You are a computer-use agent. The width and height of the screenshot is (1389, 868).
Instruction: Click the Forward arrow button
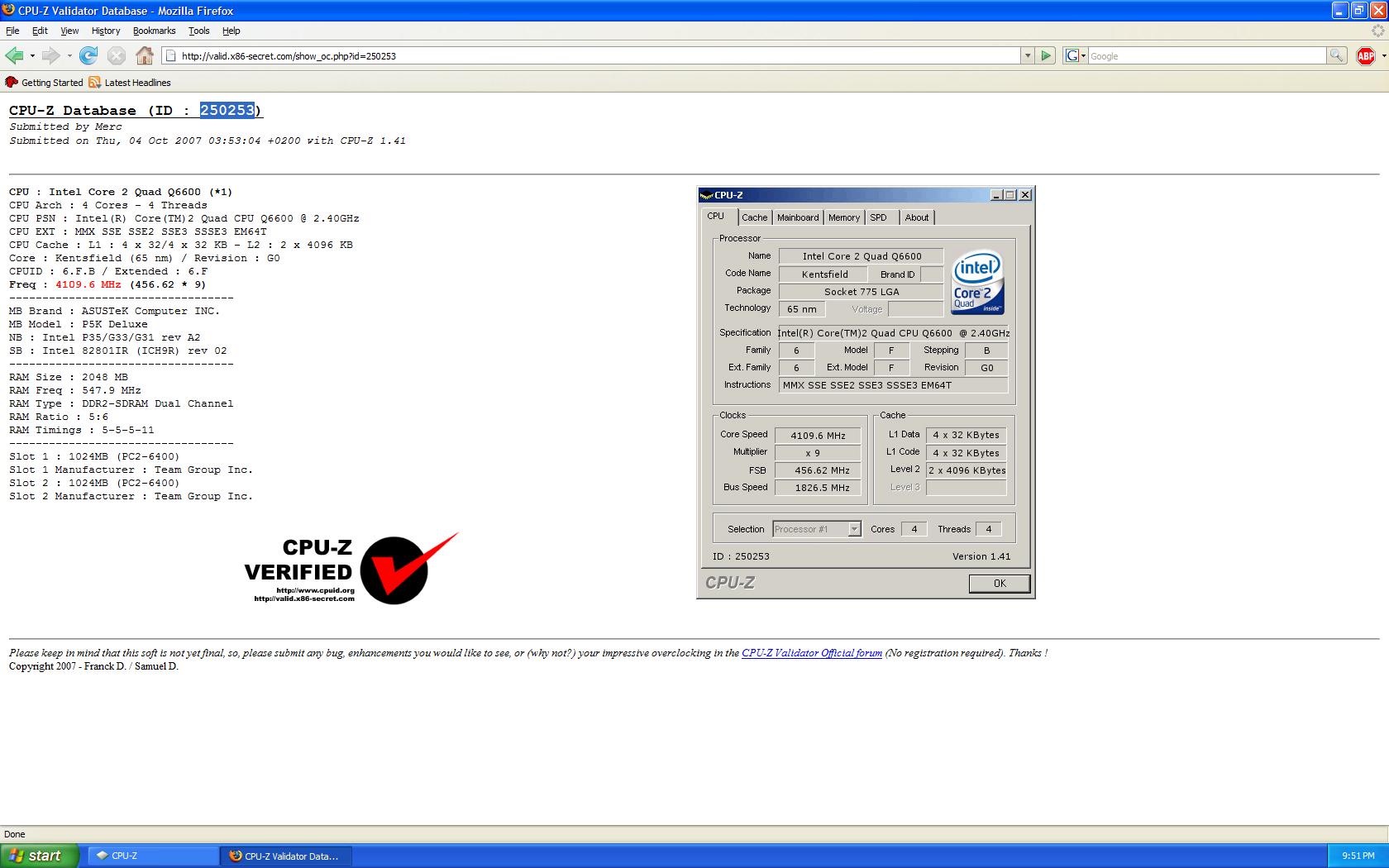[x=50, y=55]
